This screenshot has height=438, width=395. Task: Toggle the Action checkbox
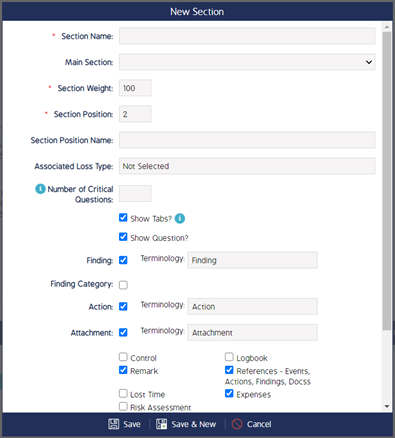[x=123, y=306]
